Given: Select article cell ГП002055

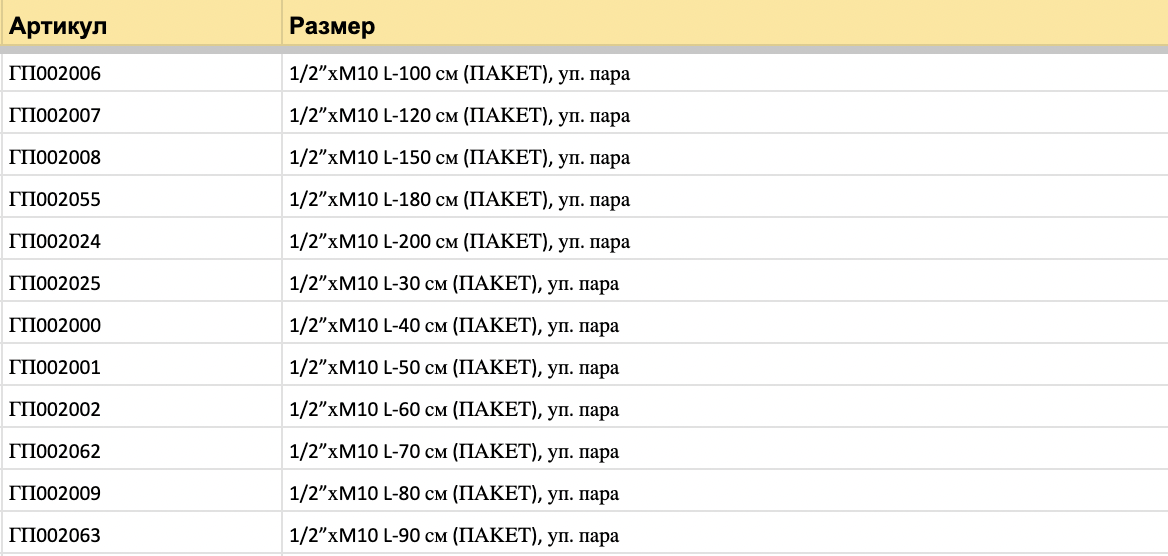Looking at the screenshot, I should click(x=55, y=199).
